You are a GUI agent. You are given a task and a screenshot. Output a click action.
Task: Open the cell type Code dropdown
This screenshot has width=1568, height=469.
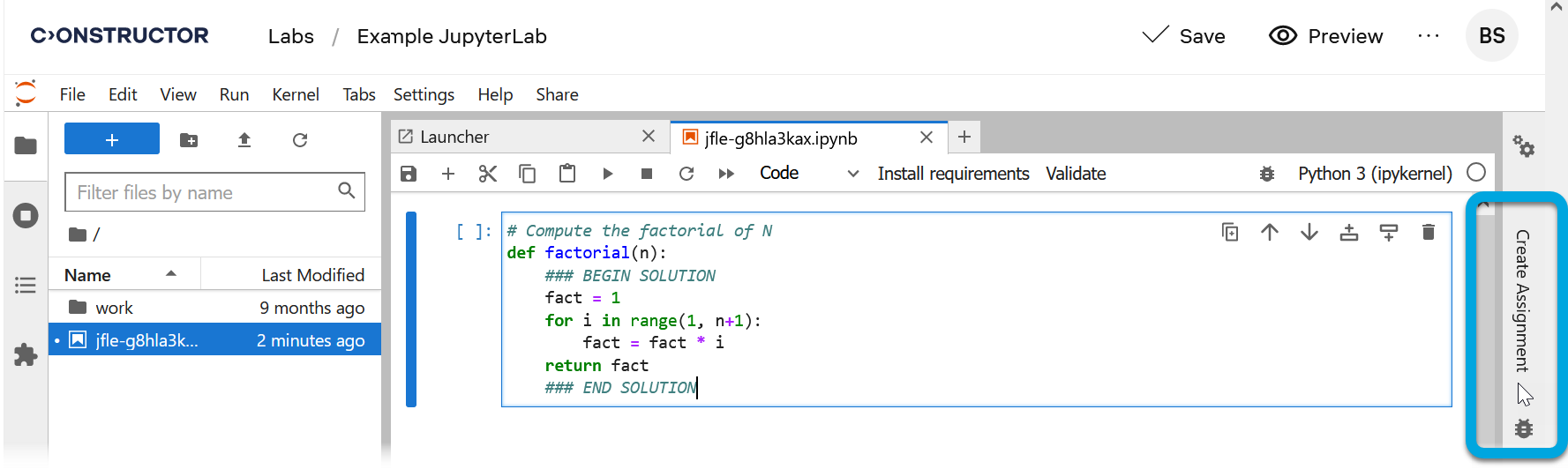pyautogui.click(x=808, y=174)
